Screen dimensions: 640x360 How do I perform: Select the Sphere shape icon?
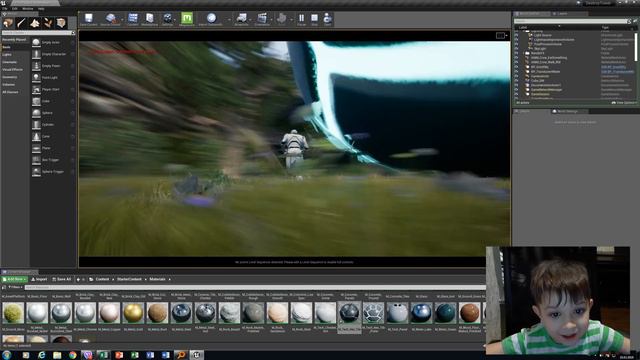pyautogui.click(x=36, y=113)
